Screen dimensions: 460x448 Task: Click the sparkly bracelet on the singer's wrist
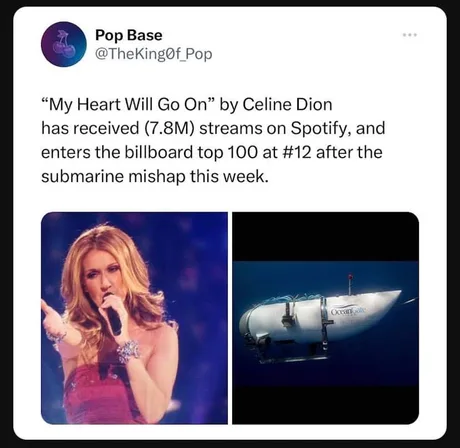128,351
